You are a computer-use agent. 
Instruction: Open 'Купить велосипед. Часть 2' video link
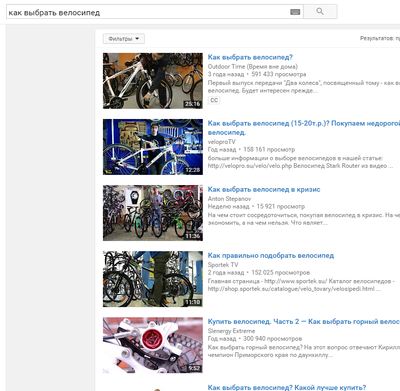point(304,321)
